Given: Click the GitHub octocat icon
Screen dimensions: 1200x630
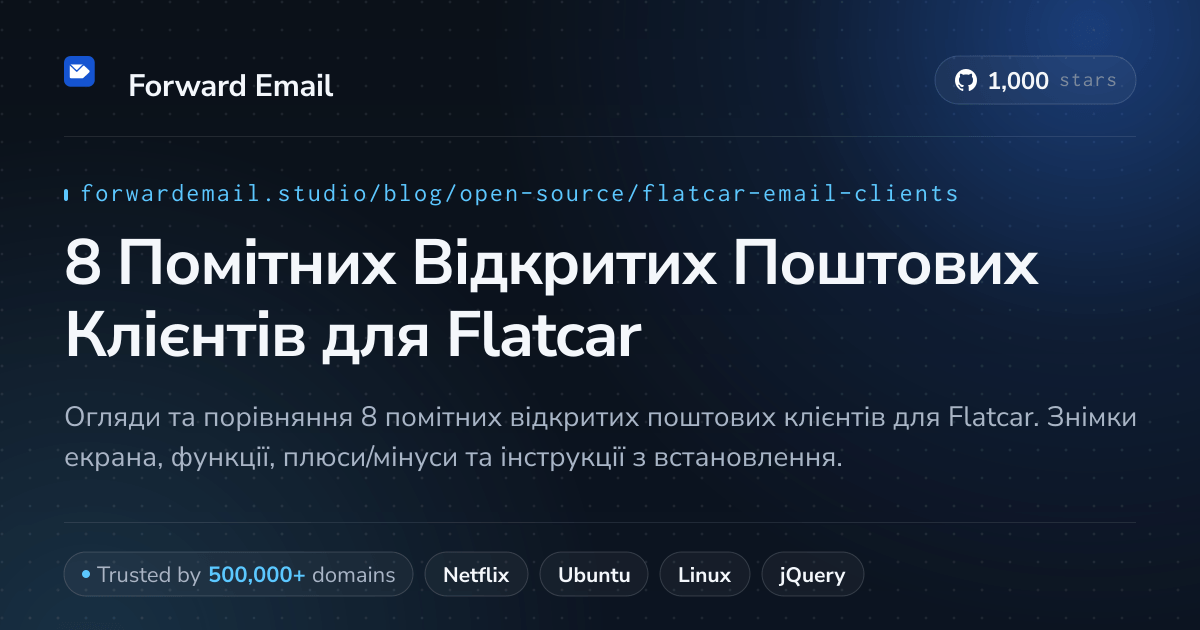Looking at the screenshot, I should pos(966,81).
